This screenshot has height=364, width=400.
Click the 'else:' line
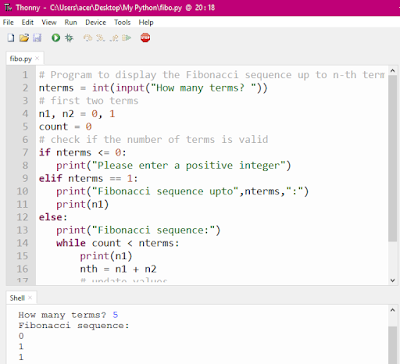(53, 217)
